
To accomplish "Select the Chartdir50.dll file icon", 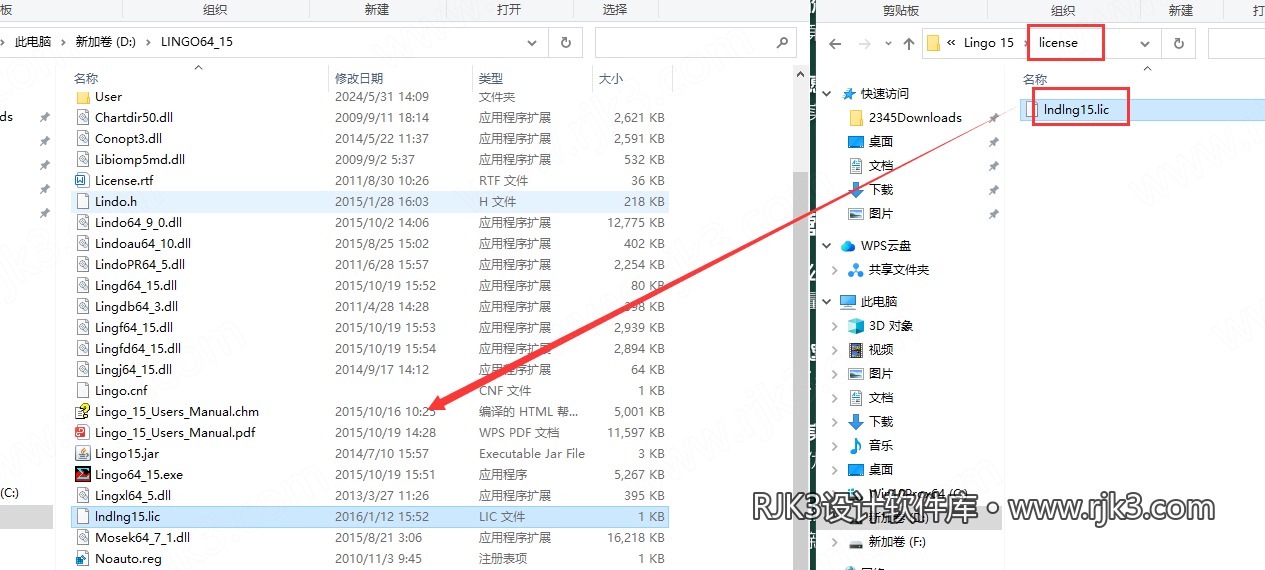I will pyautogui.click(x=83, y=118).
